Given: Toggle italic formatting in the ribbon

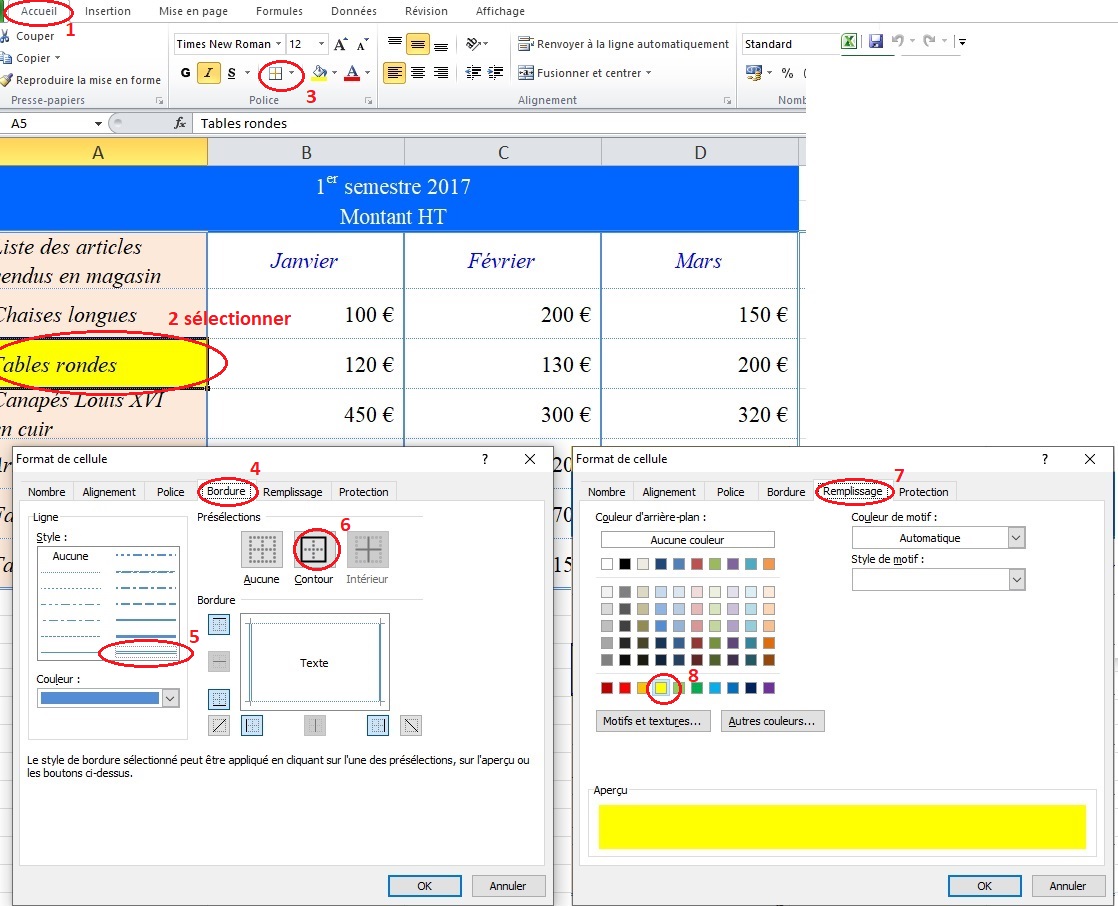Looking at the screenshot, I should [209, 73].
